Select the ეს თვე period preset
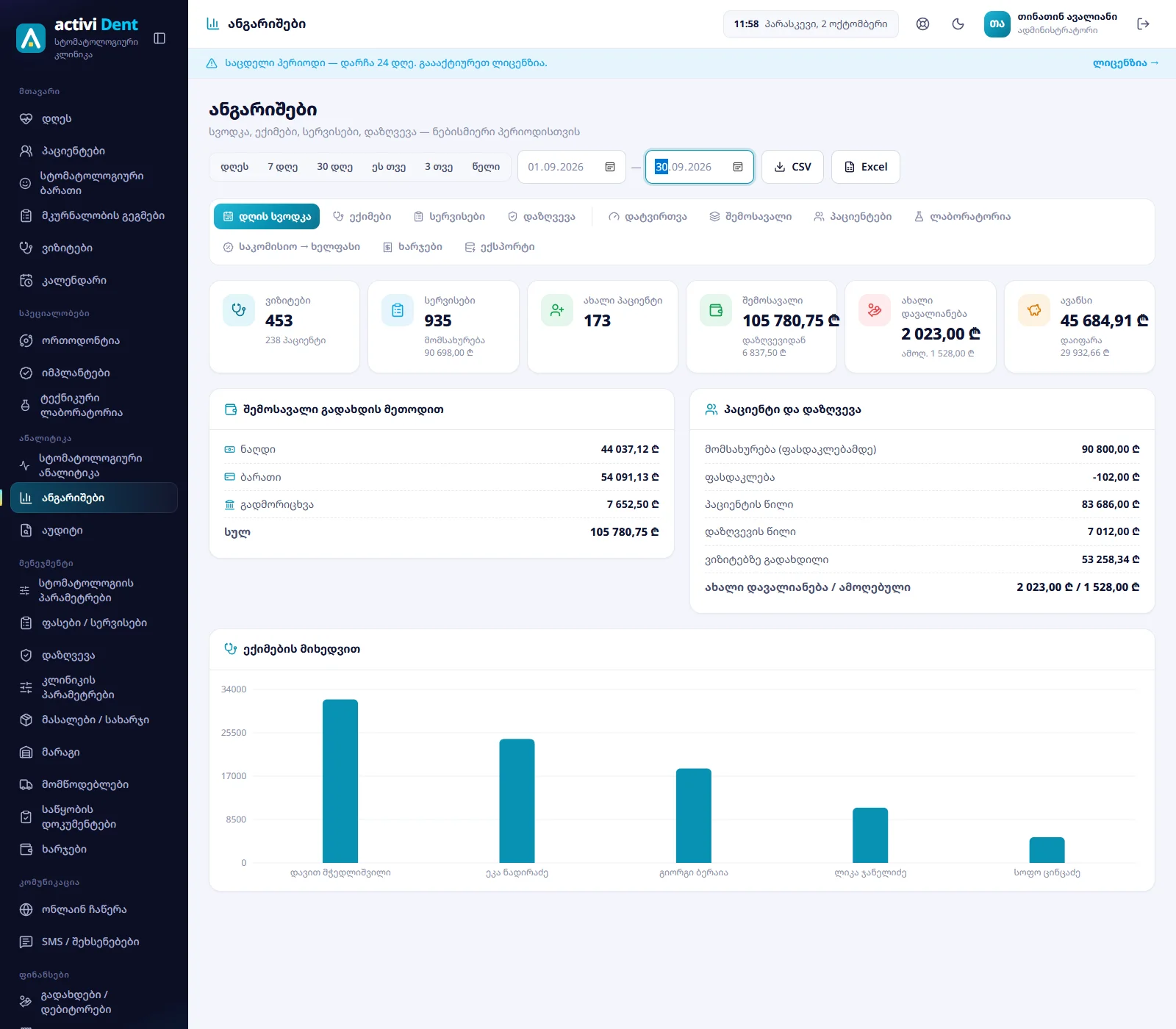 [389, 167]
